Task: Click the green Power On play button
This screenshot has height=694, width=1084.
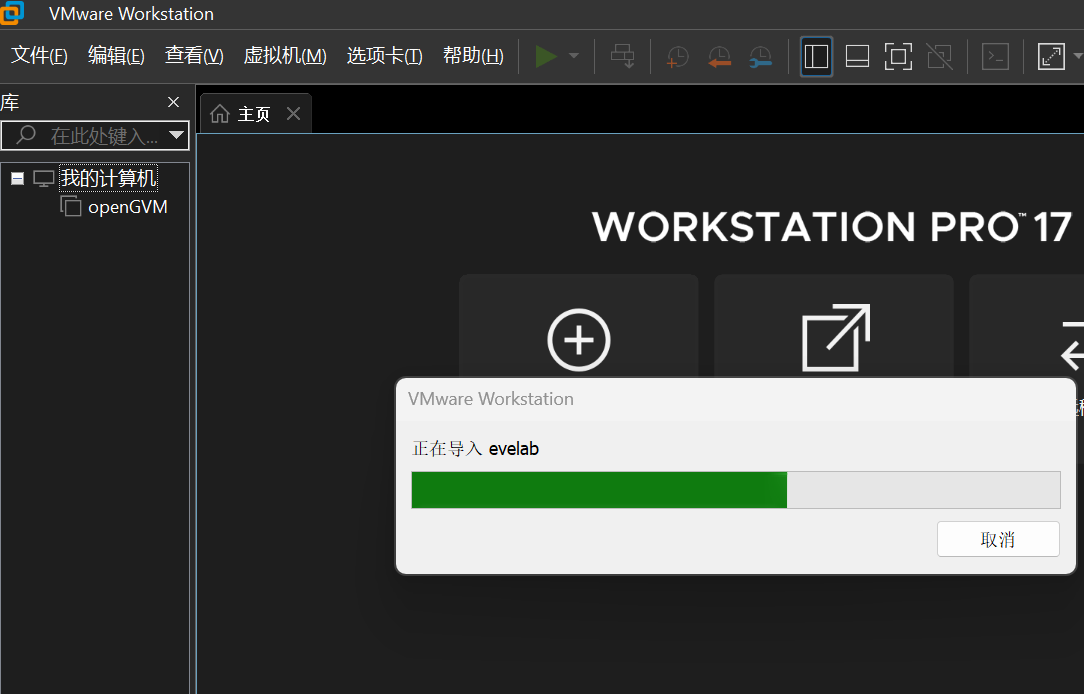Action: click(x=546, y=57)
